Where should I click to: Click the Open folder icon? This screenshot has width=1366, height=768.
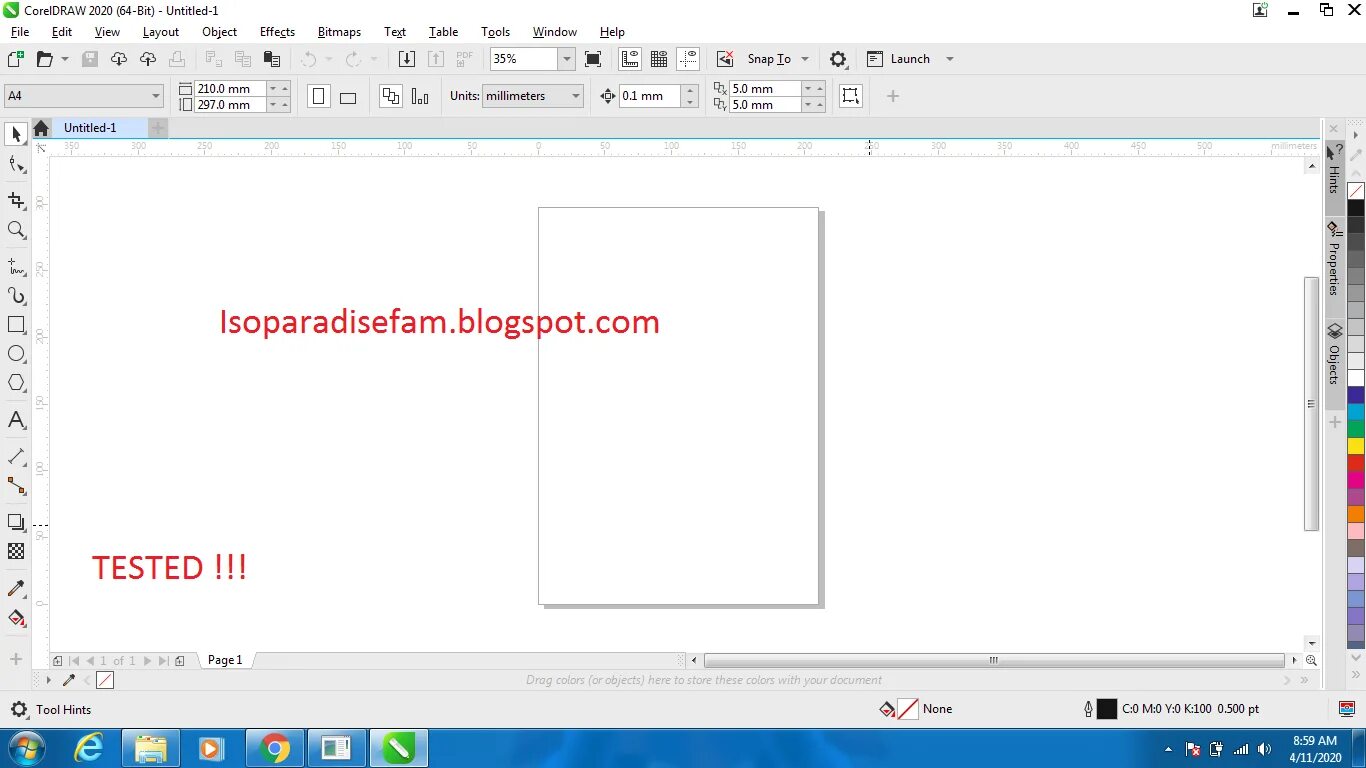tap(44, 59)
